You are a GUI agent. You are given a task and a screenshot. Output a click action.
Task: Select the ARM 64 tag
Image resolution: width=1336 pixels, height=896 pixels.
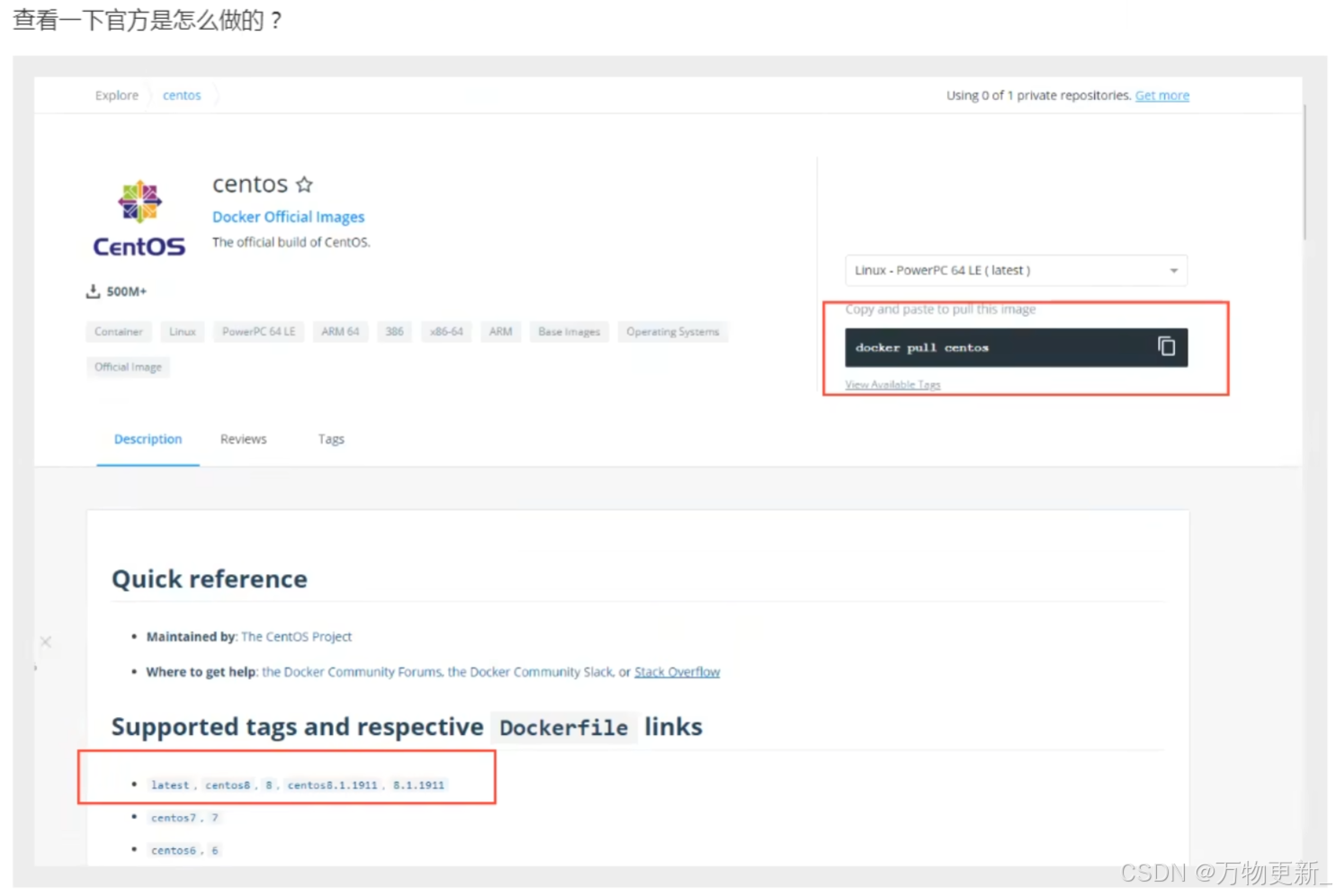click(x=340, y=332)
